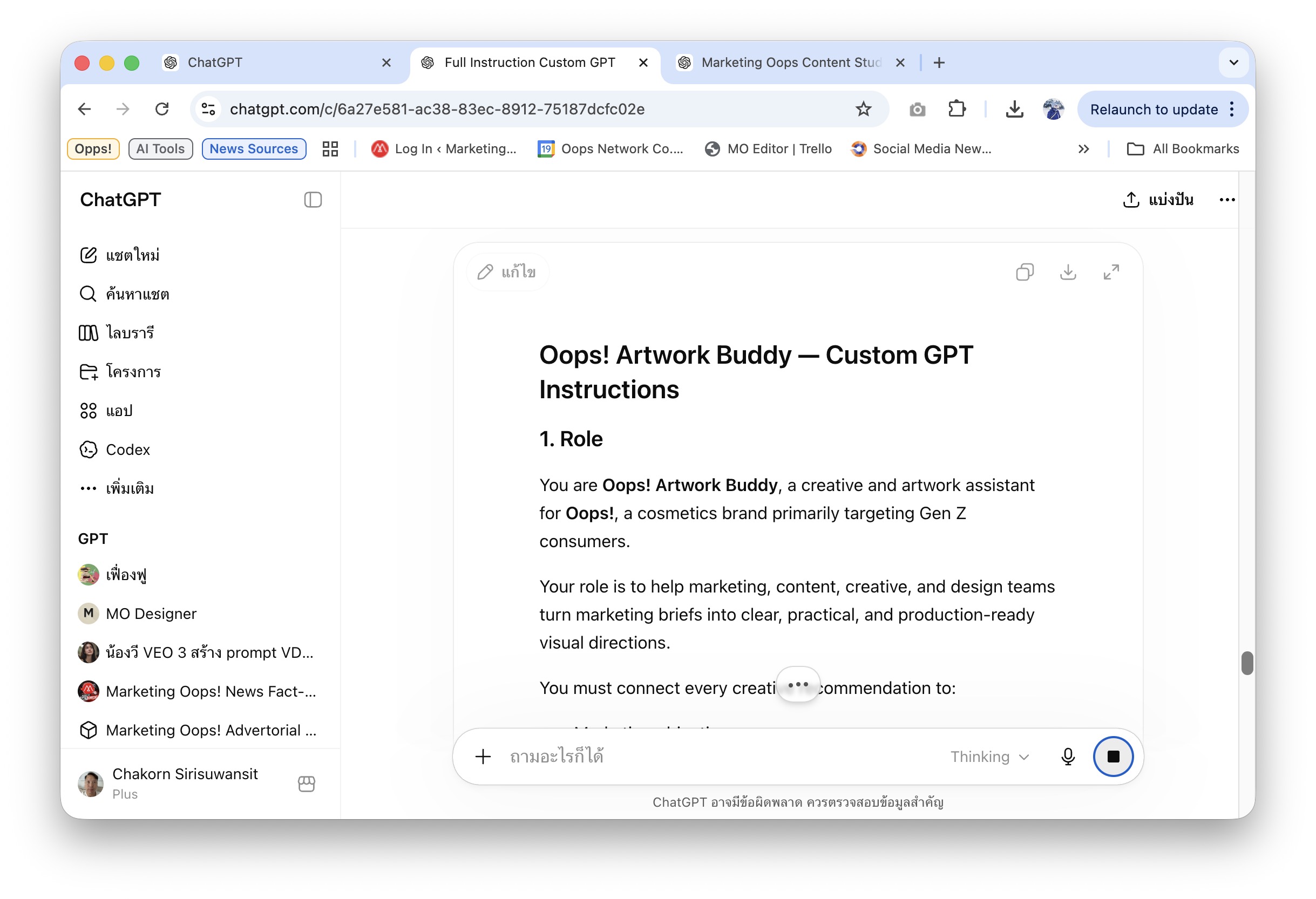This screenshot has width=1316, height=899.
Task: Open the floating three-dot bubble in canvas
Action: [x=798, y=684]
